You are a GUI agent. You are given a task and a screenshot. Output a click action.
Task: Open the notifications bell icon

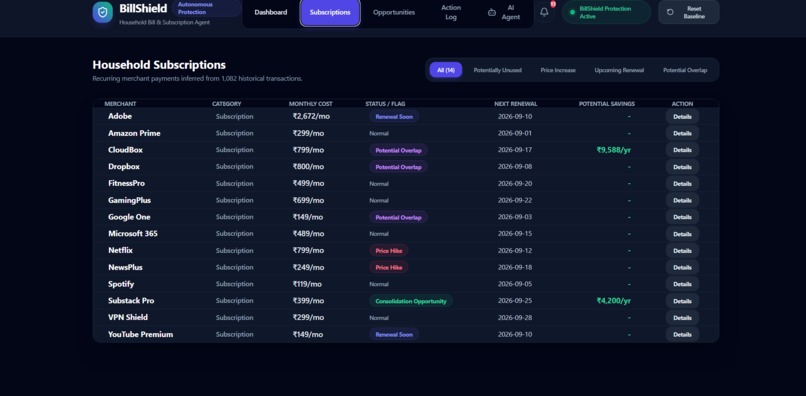pyautogui.click(x=544, y=12)
